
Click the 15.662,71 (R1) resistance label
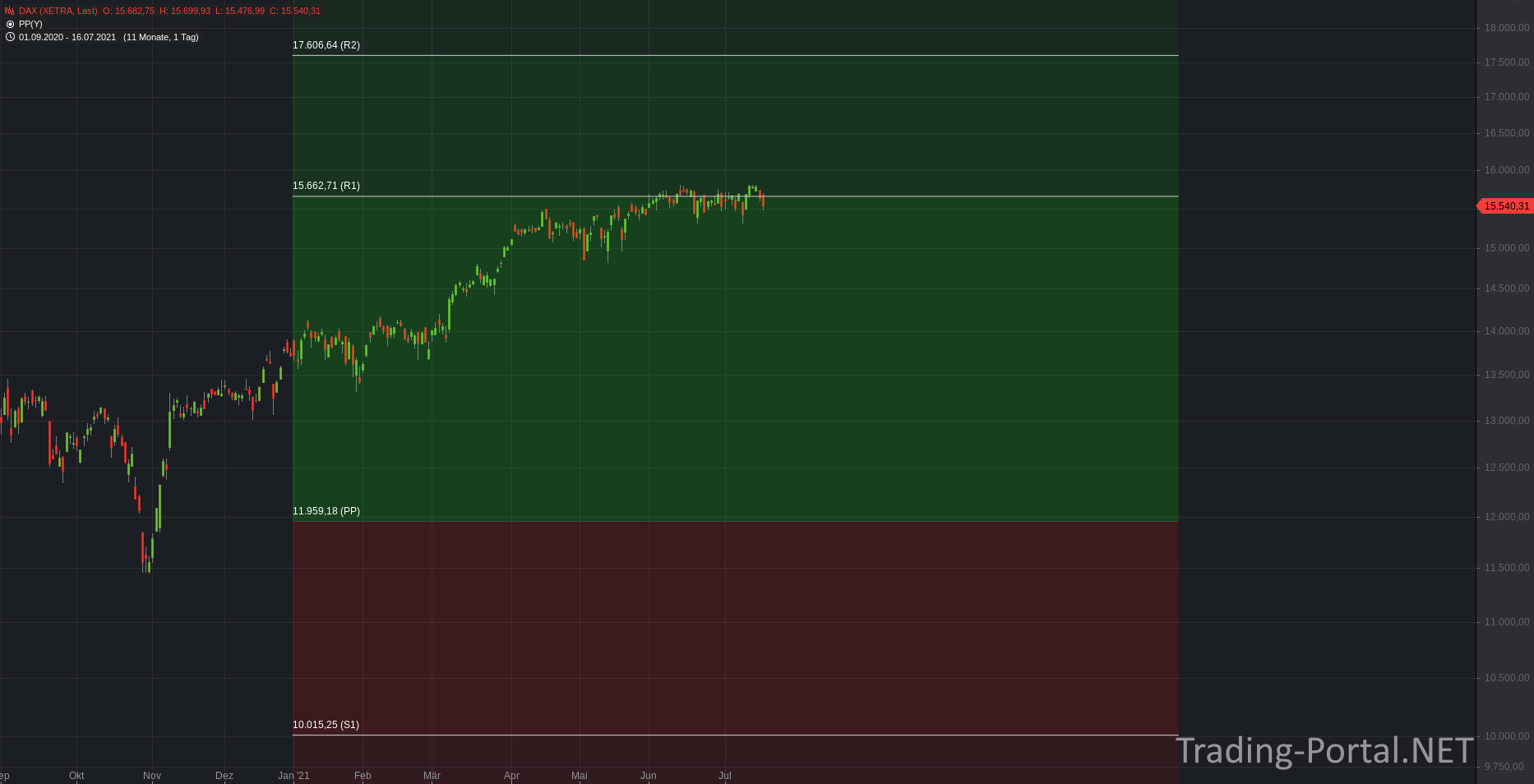pos(326,186)
